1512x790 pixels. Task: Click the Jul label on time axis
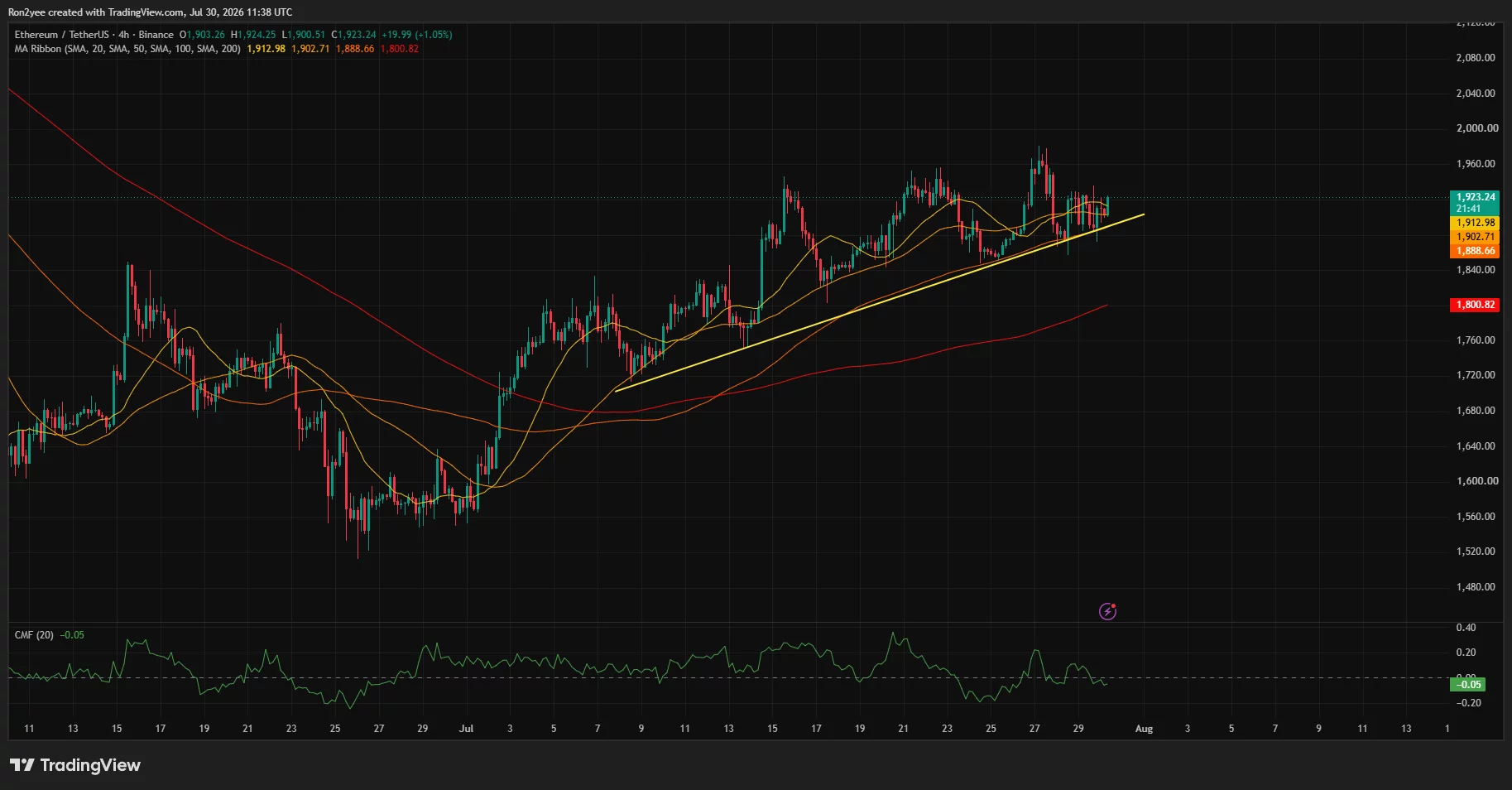point(466,729)
